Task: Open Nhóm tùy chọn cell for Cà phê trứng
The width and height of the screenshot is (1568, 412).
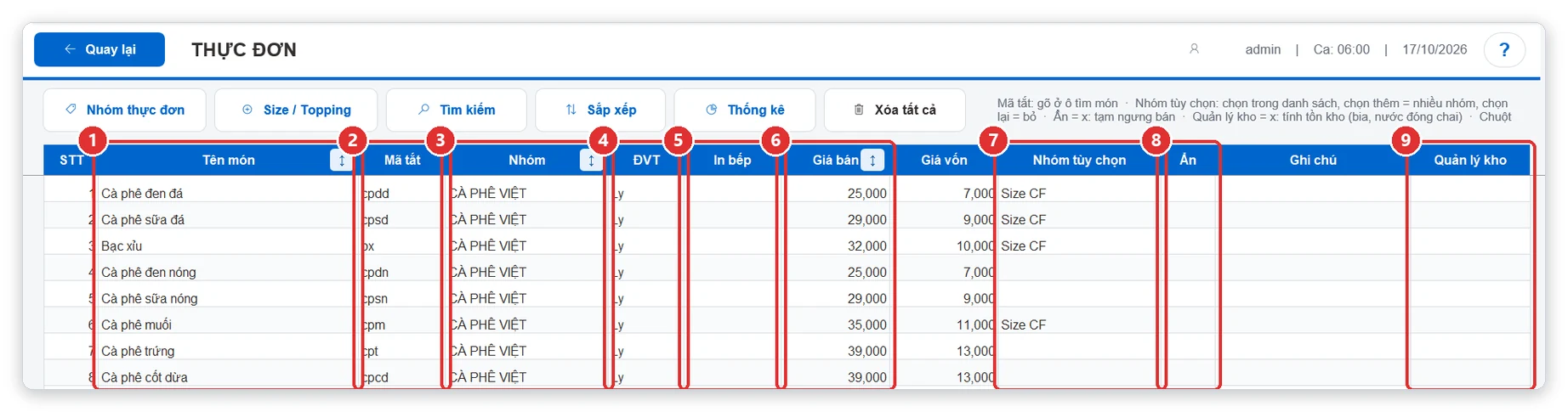Action: click(x=1078, y=351)
